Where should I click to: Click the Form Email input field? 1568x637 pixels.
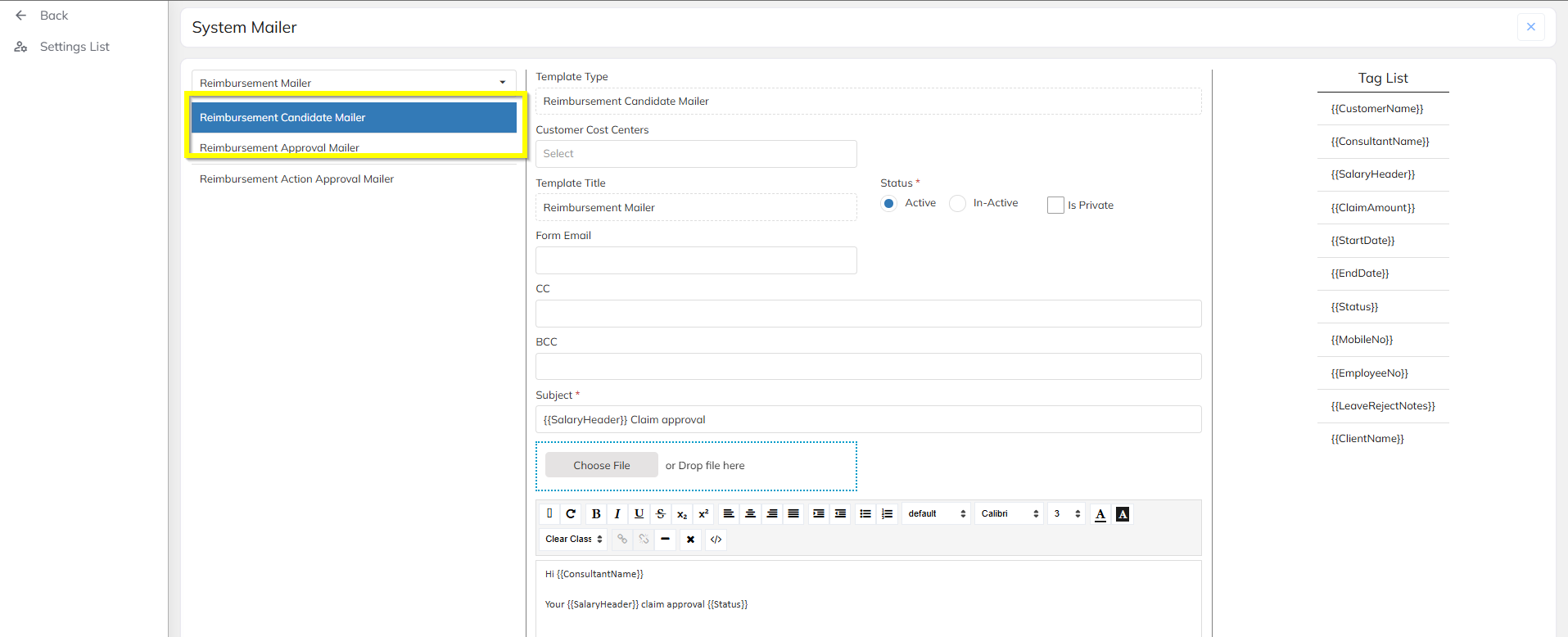[695, 260]
